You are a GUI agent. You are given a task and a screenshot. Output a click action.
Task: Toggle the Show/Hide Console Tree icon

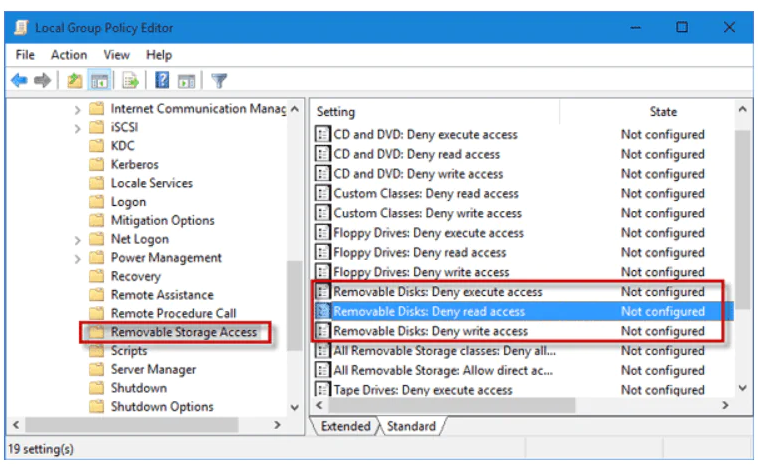(x=99, y=80)
